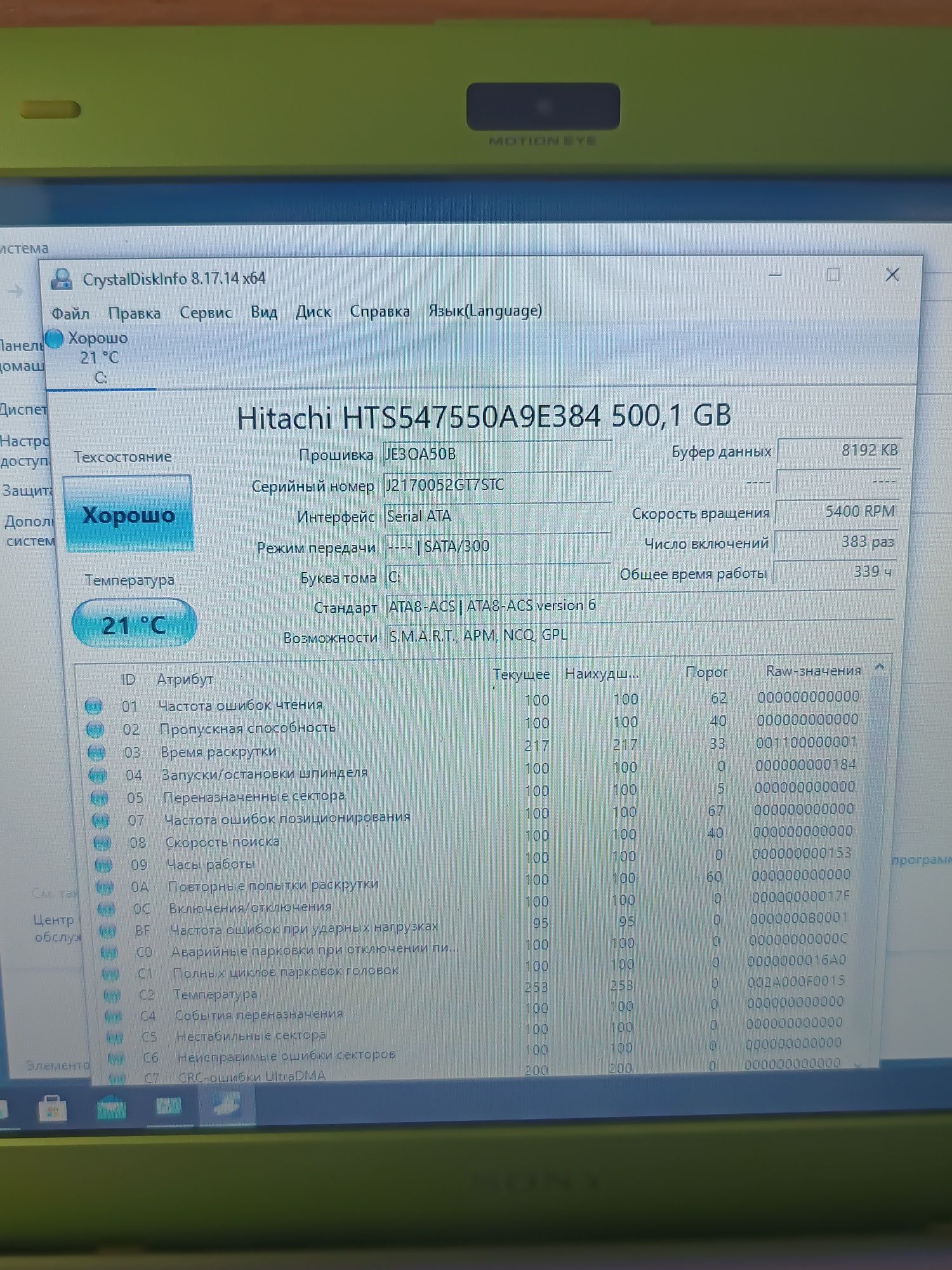Click the Число включений 383 раз value
This screenshot has height=1270, width=952.
(836, 542)
